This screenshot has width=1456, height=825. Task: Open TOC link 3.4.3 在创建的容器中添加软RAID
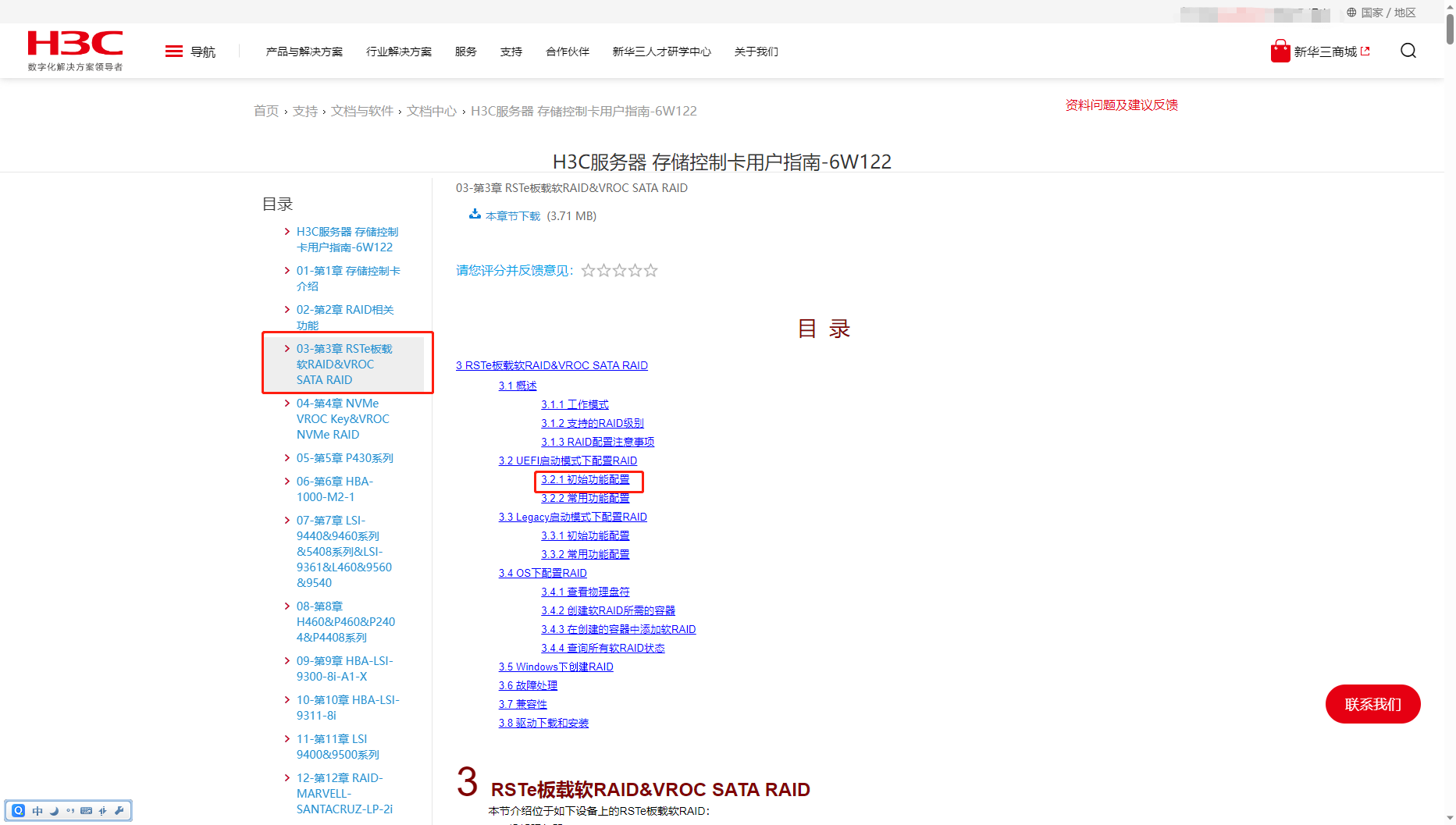tap(618, 629)
